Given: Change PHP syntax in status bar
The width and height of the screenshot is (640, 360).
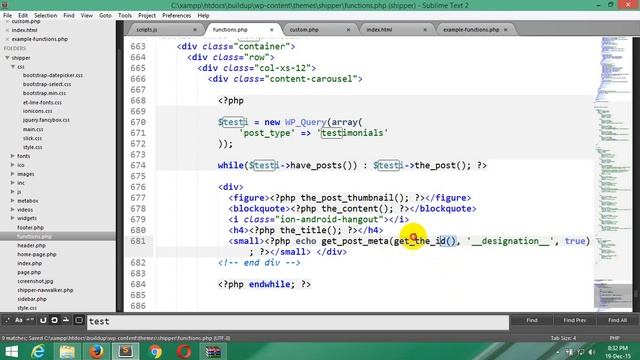Looking at the screenshot, I should [615, 338].
